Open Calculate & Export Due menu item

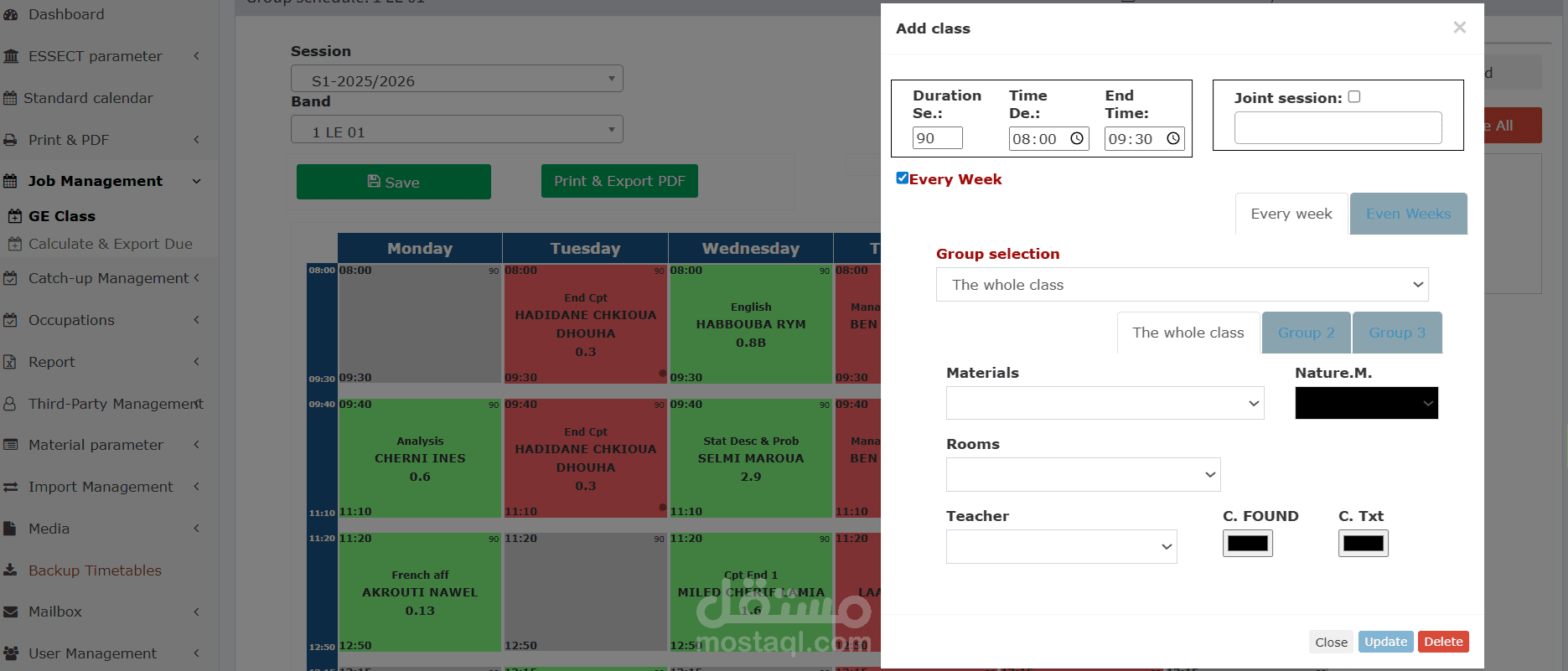point(109,244)
